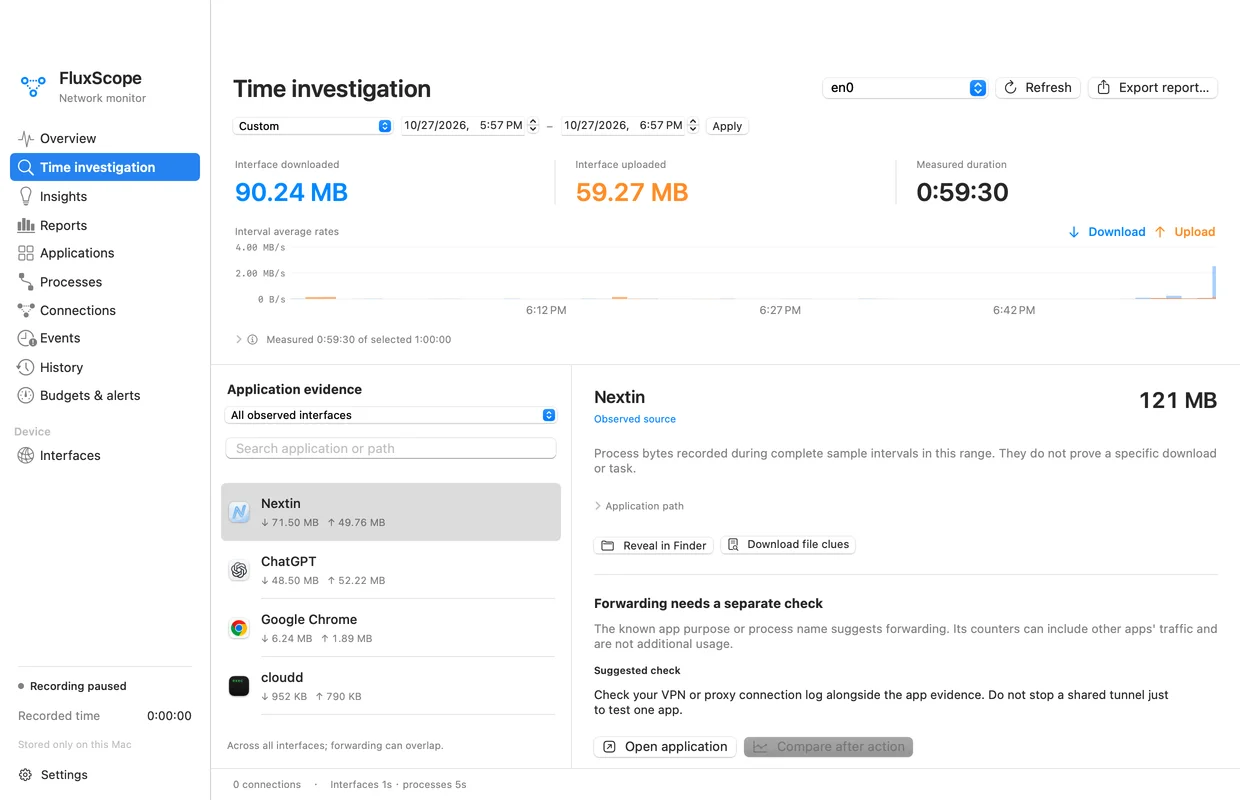The image size is (1240, 800).
Task: Select the cloudd application row
Action: point(391,686)
